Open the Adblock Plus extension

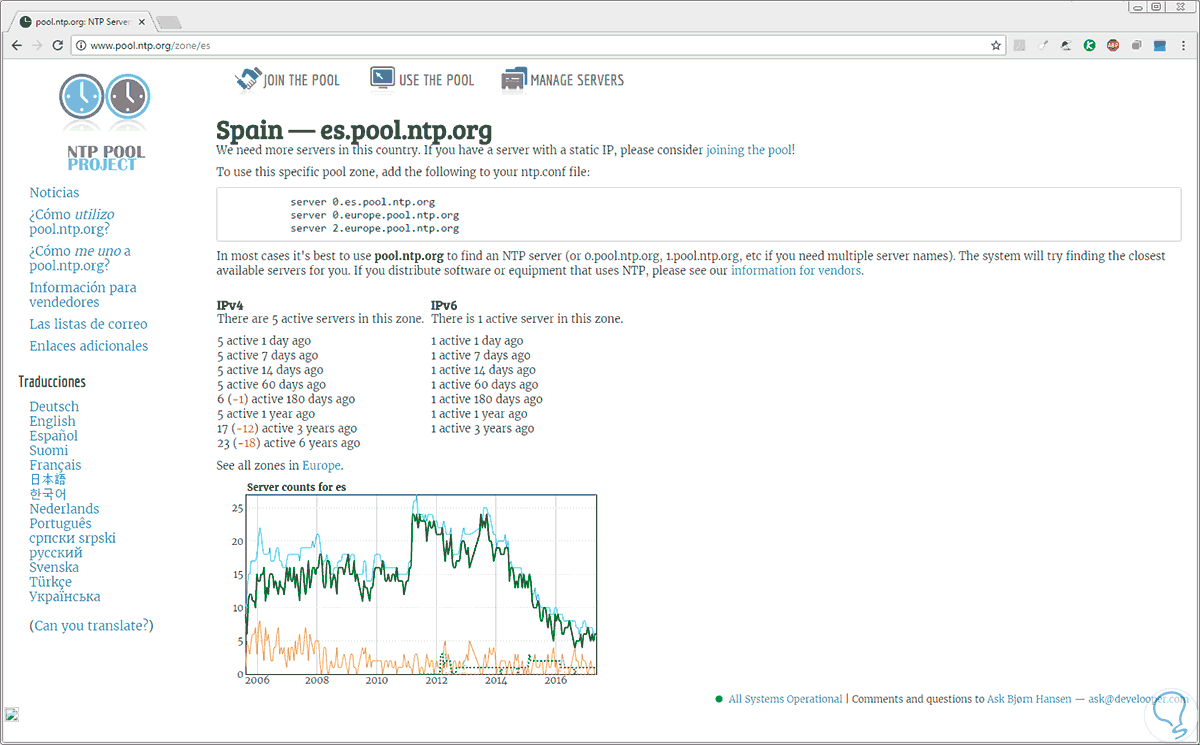pos(1113,45)
